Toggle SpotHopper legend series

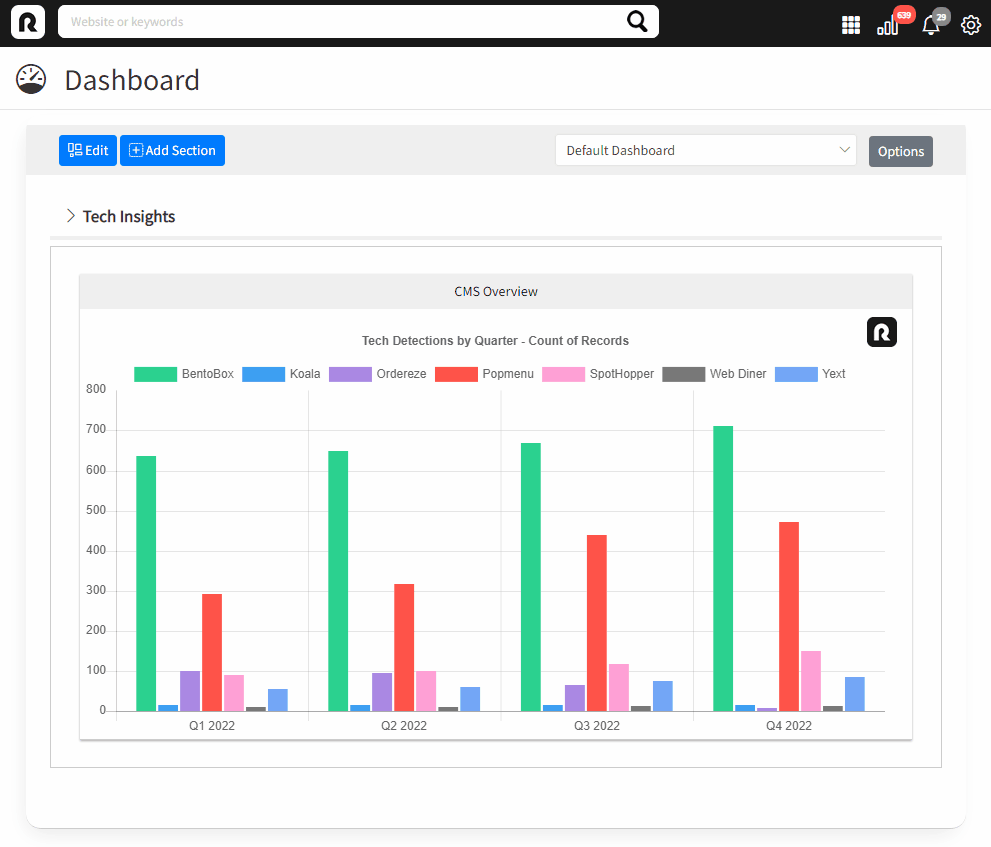pyautogui.click(x=598, y=374)
